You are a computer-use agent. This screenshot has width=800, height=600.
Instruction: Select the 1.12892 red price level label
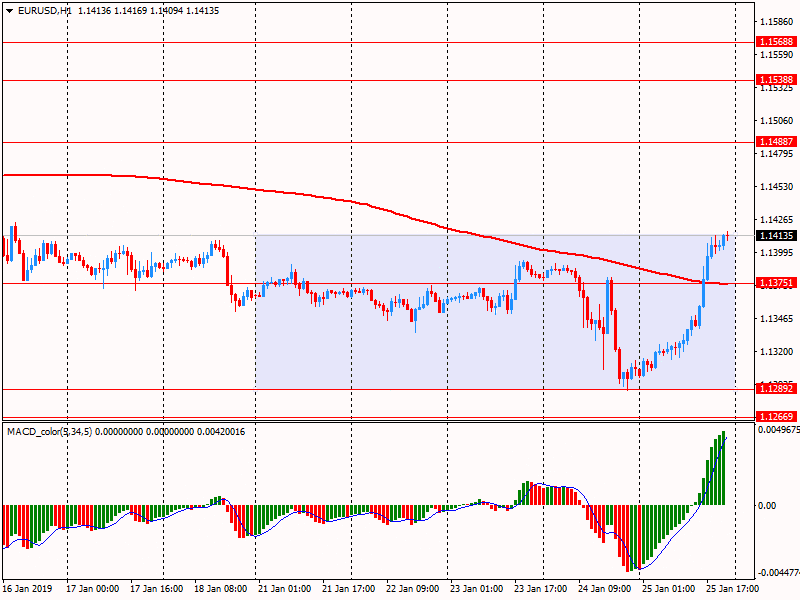[x=776, y=389]
